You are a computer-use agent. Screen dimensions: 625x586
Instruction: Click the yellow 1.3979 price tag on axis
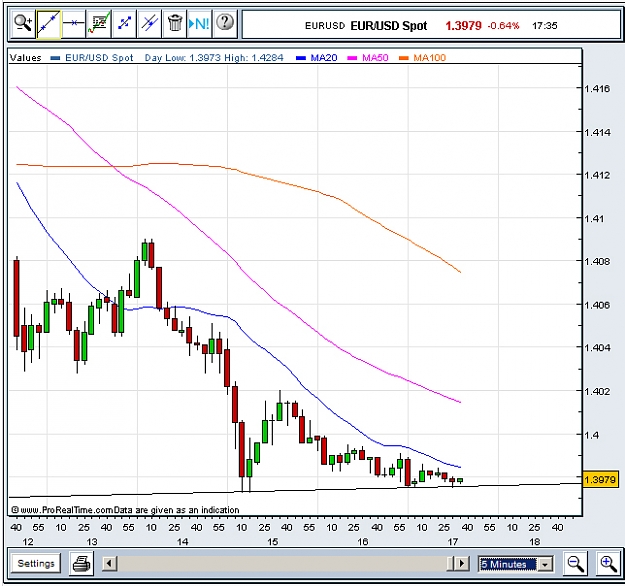(x=600, y=479)
